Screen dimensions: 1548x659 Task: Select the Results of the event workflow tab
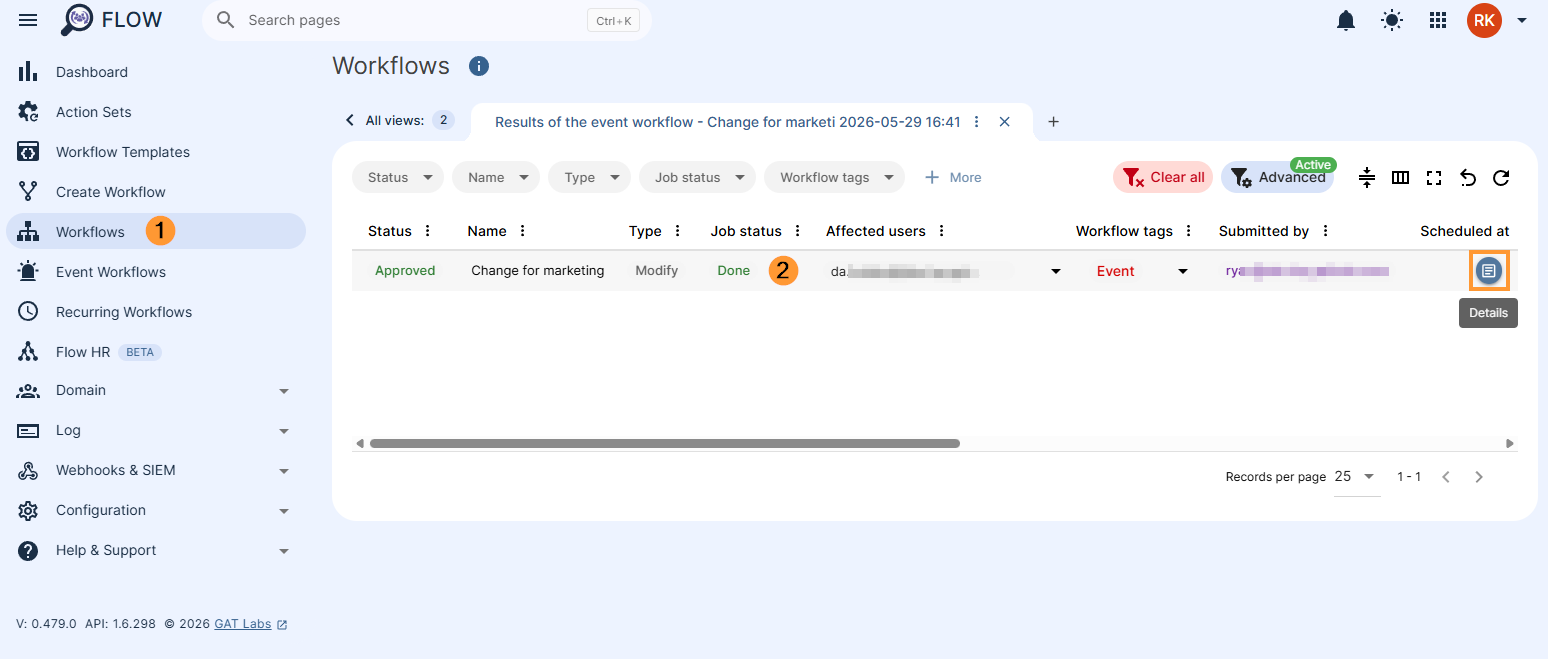727,122
